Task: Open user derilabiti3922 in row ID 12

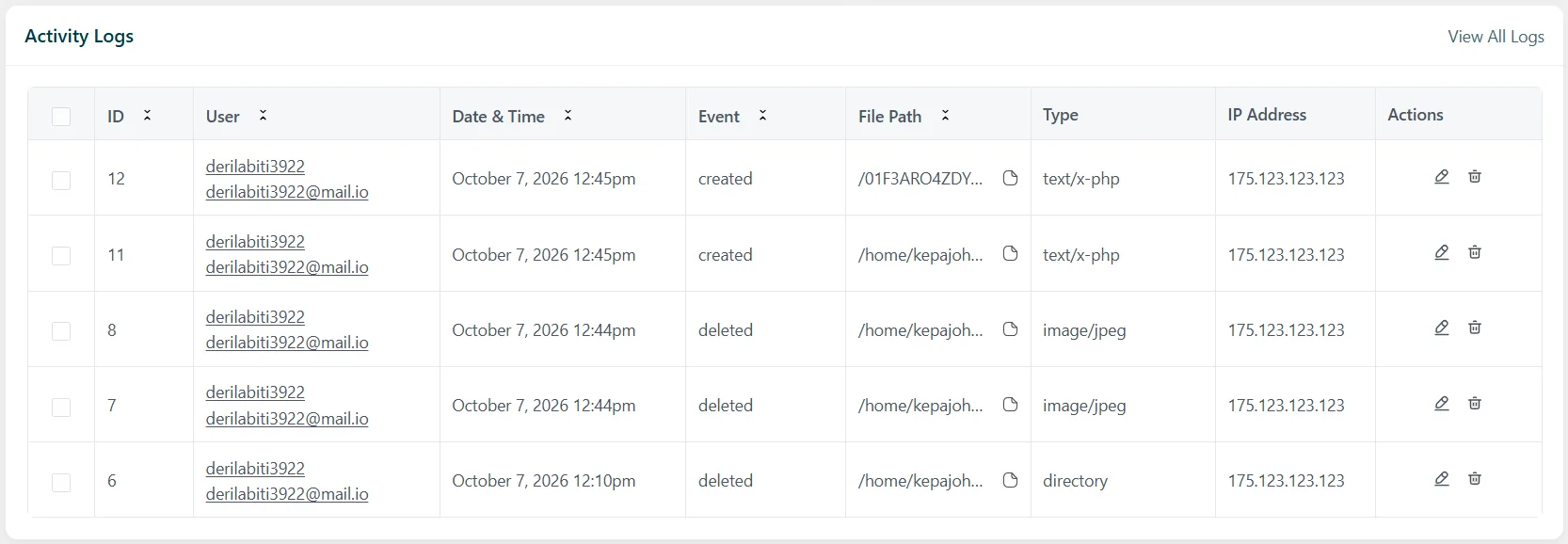Action: 255,166
